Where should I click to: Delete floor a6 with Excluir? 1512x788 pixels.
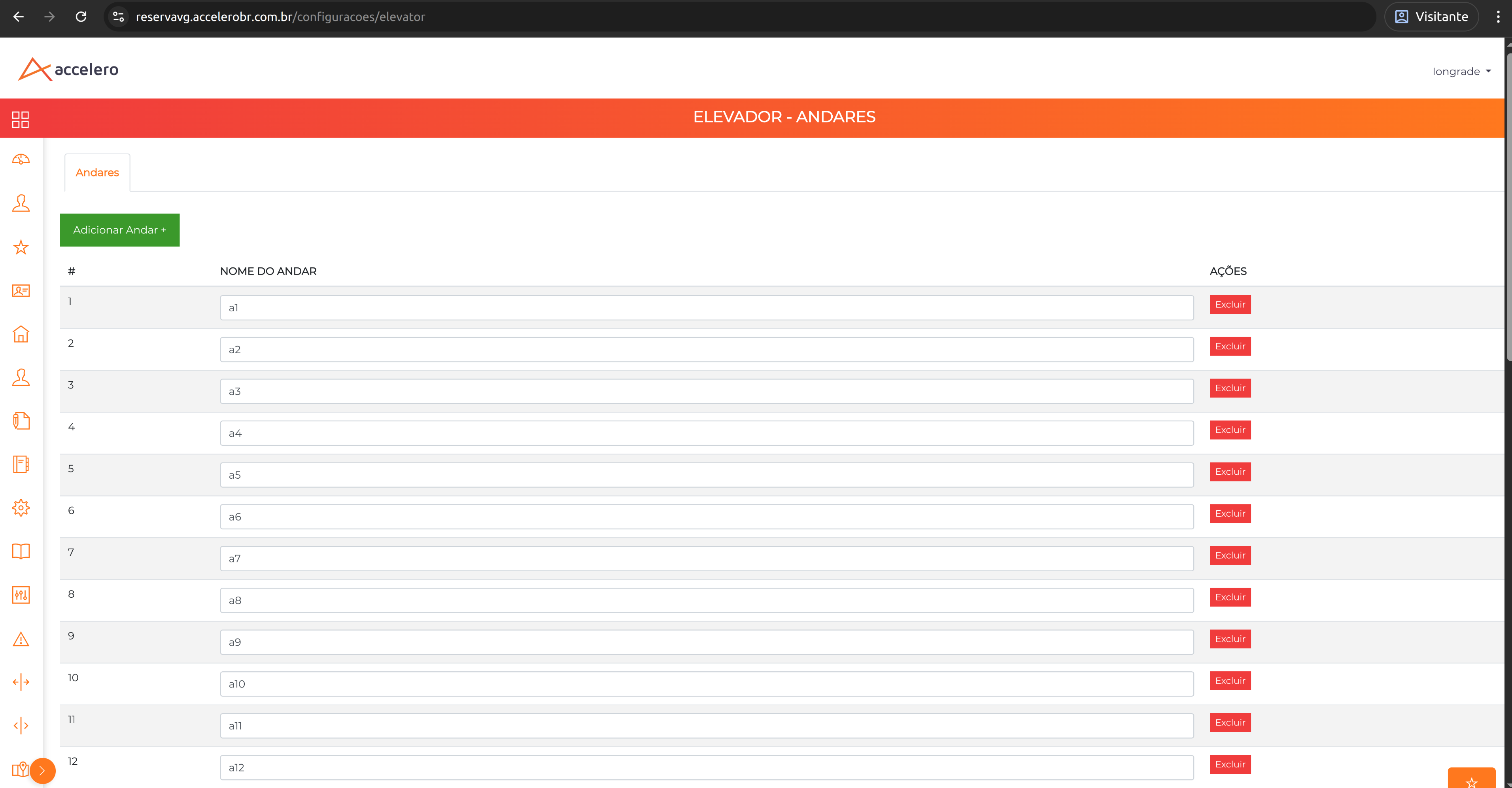[x=1230, y=514]
